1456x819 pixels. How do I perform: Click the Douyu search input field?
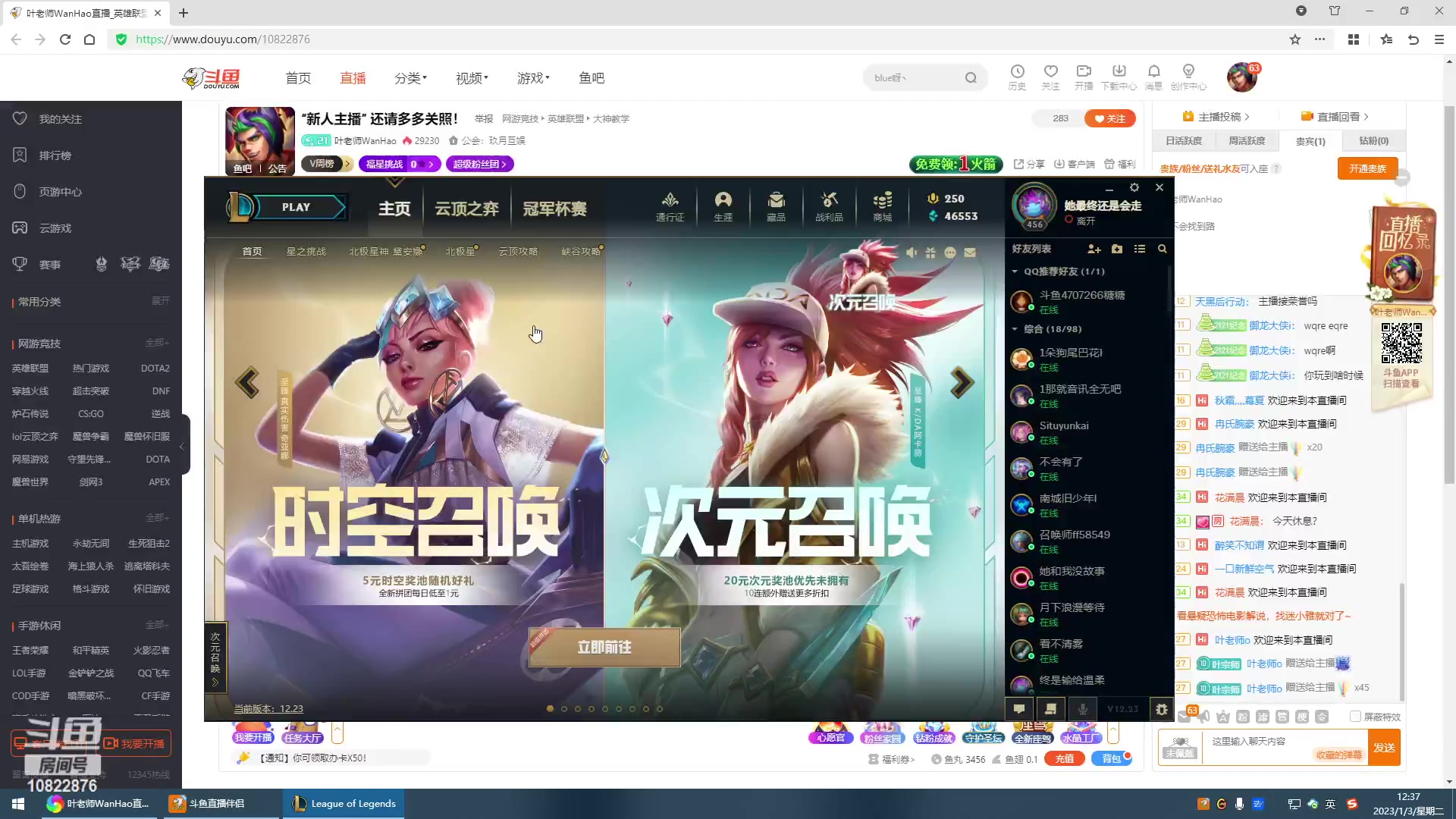(x=914, y=78)
